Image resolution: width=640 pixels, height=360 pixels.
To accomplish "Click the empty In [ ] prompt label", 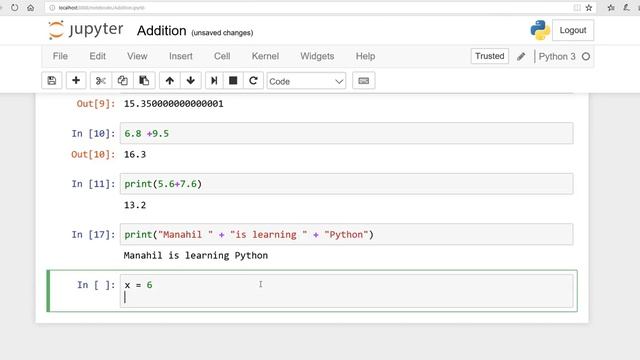I will 96,285.
